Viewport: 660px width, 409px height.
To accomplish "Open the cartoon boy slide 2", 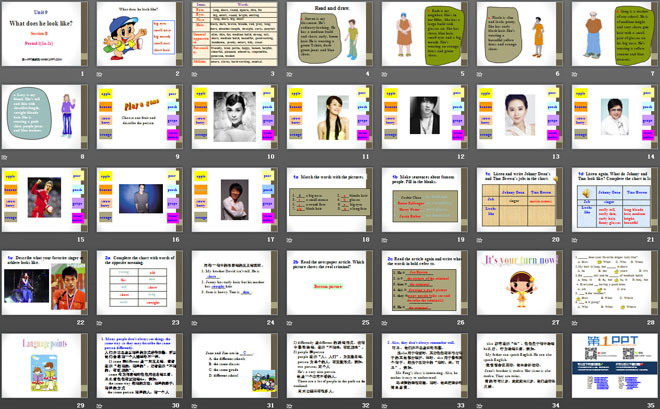I will pyautogui.click(x=139, y=34).
